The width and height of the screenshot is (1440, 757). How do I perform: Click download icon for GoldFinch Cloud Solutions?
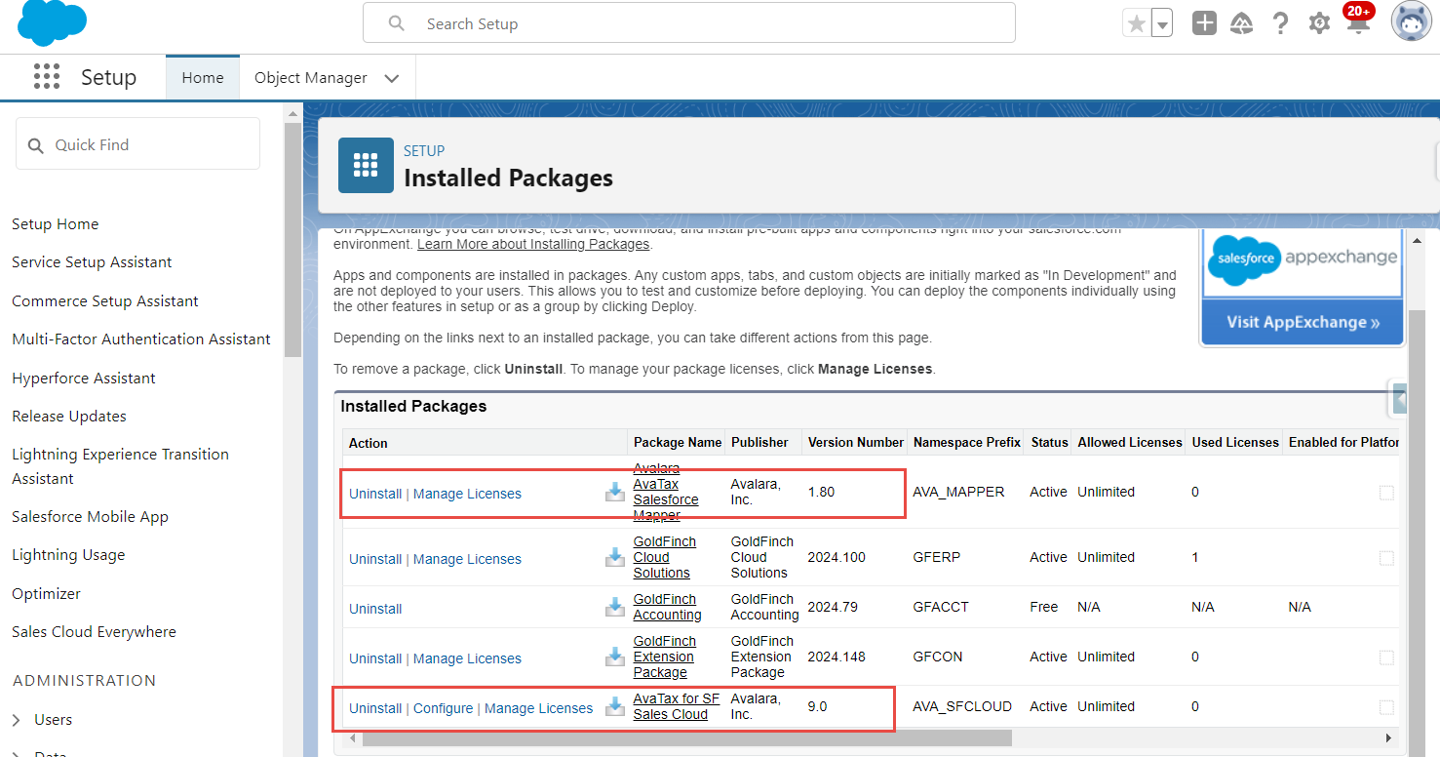[615, 558]
